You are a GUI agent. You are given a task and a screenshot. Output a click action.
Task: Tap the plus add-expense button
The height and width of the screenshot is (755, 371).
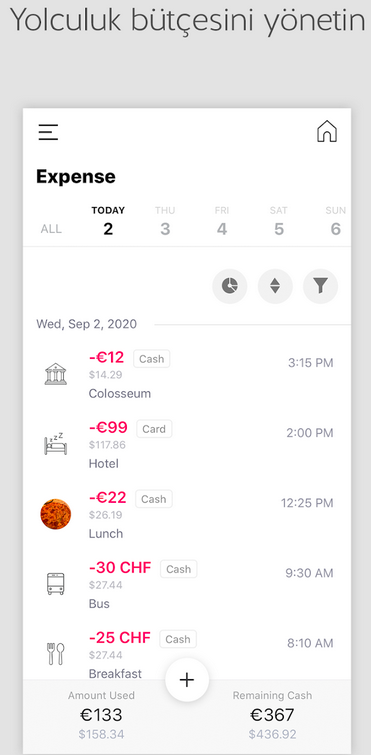click(x=187, y=679)
